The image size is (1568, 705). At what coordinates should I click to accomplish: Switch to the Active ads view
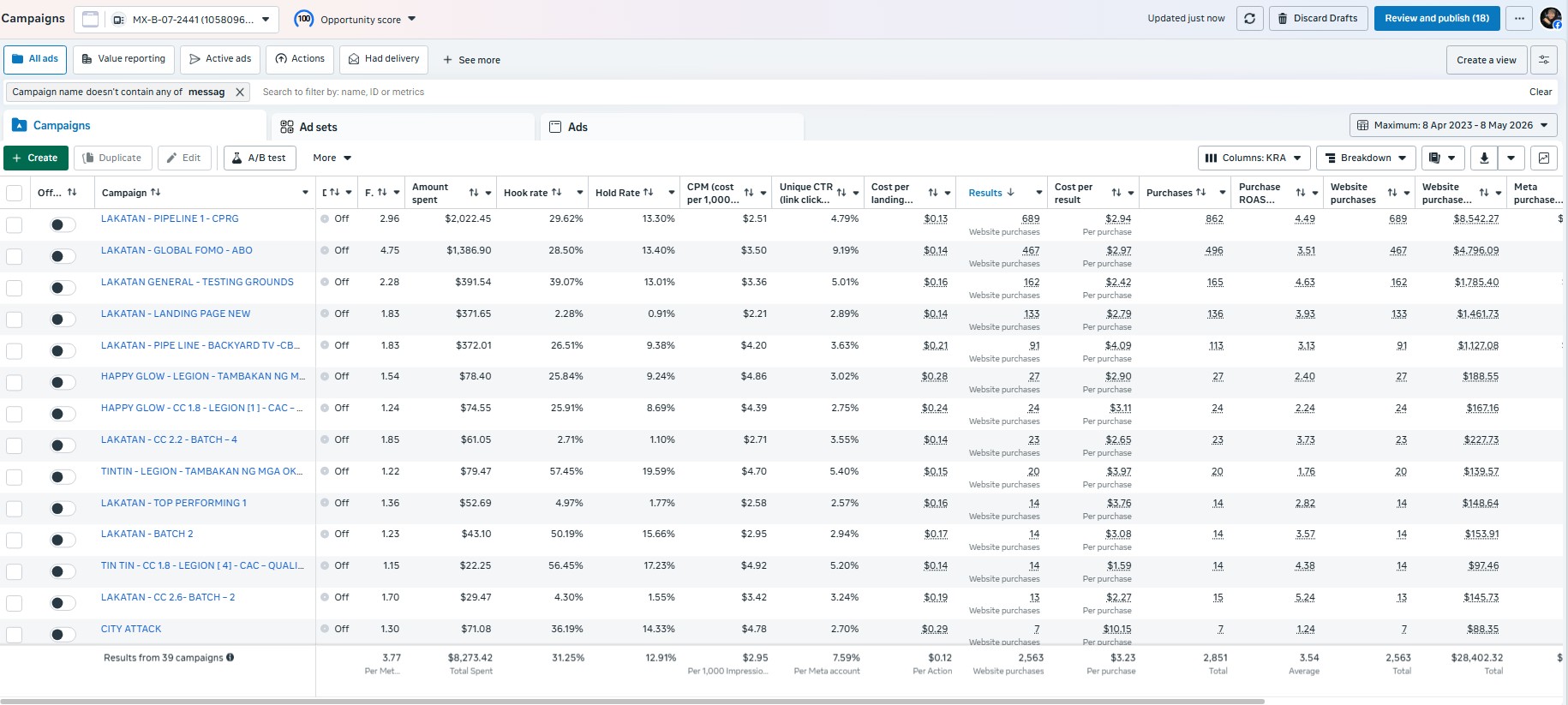click(220, 59)
